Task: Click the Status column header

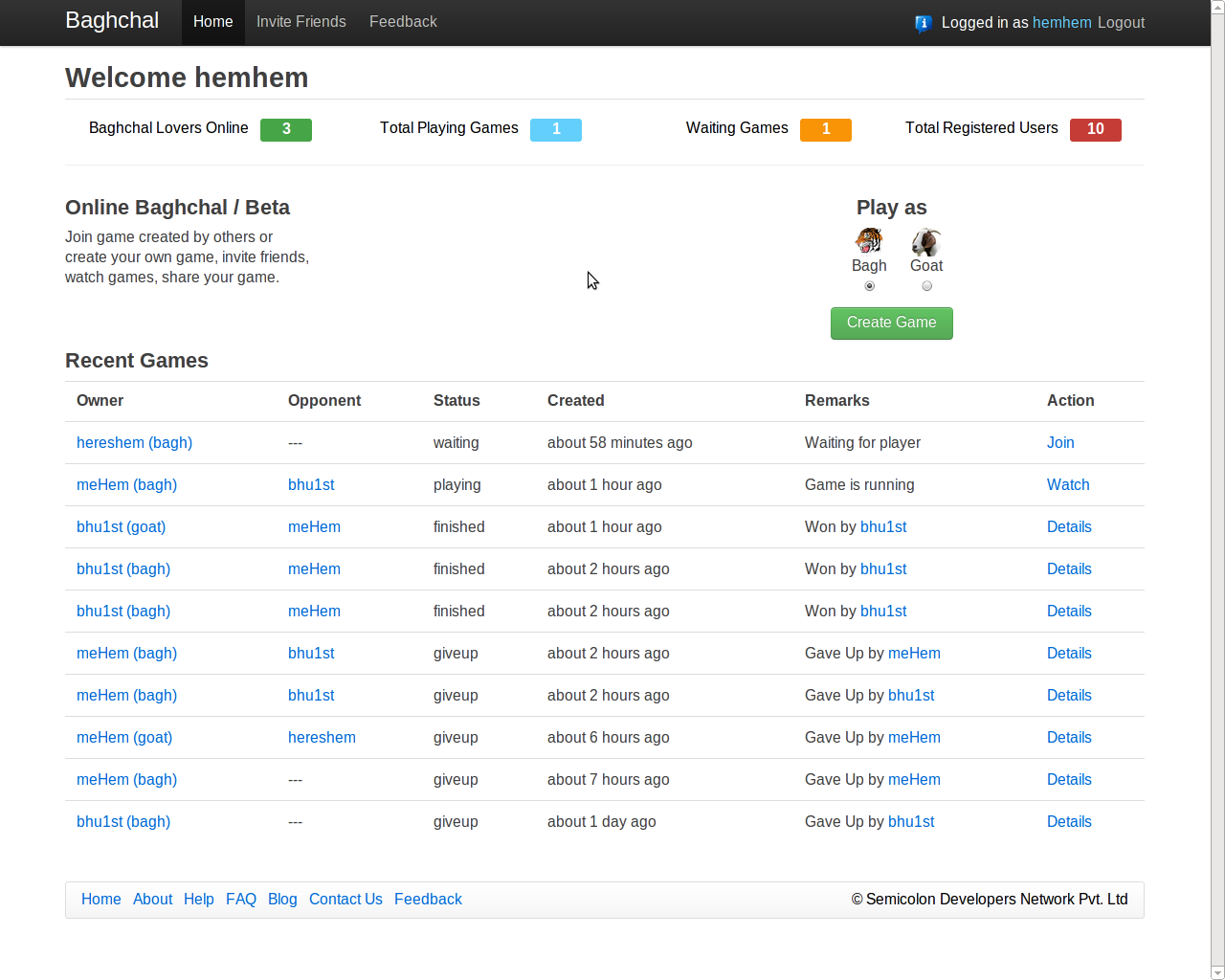Action: coord(457,401)
